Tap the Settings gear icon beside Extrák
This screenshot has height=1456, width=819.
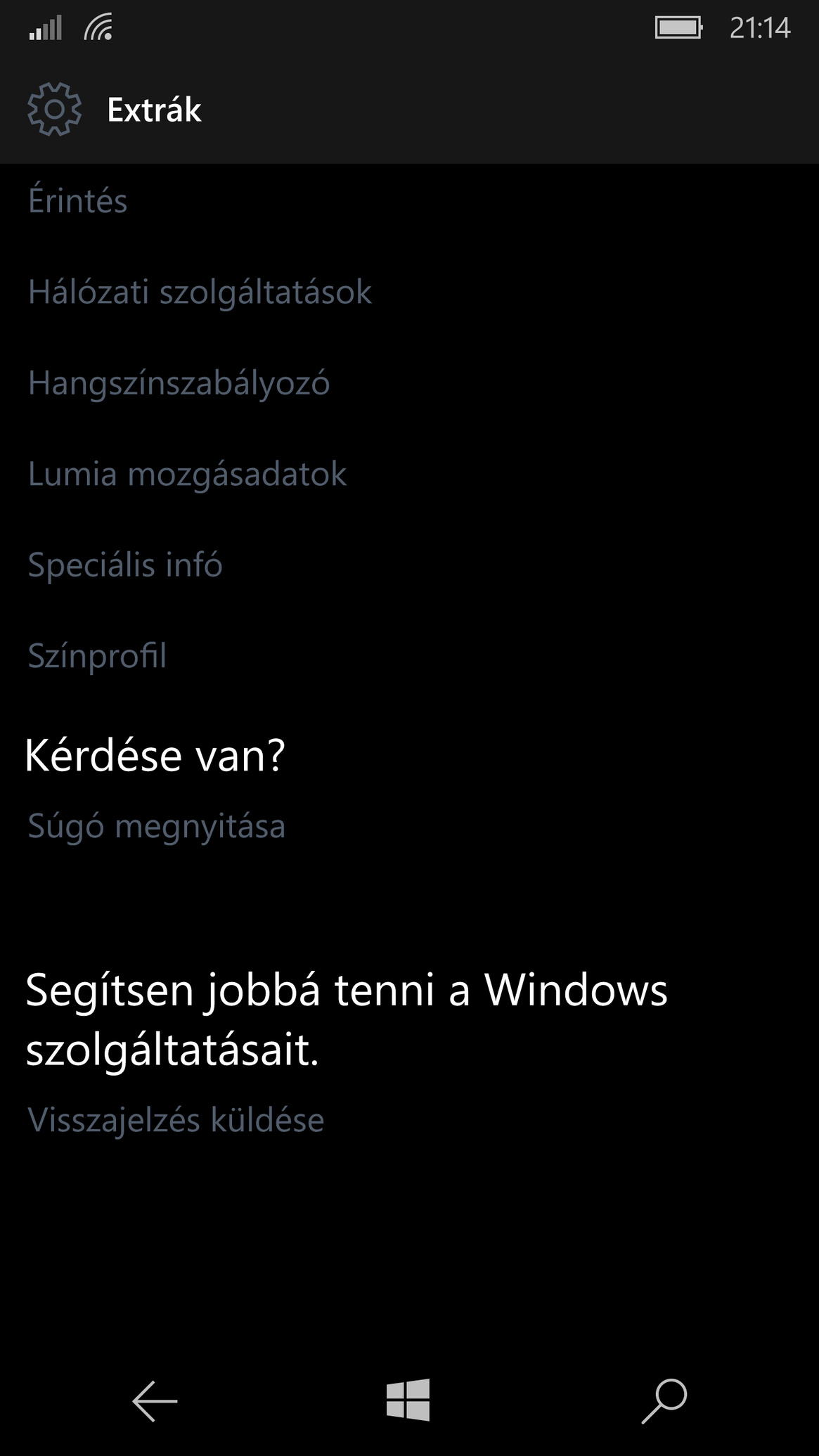pos(54,109)
